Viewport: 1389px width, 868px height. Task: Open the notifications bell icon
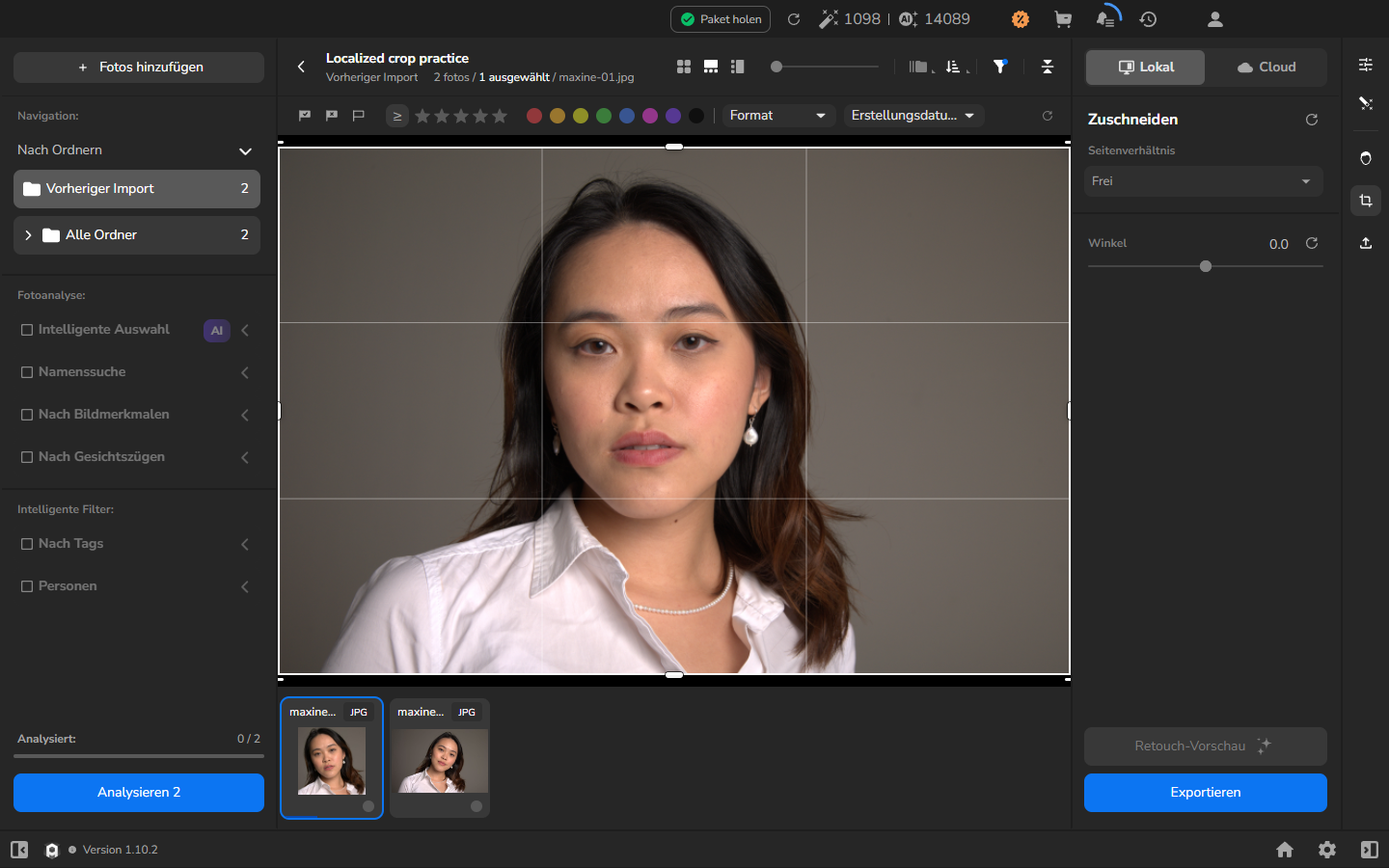pyautogui.click(x=1105, y=19)
